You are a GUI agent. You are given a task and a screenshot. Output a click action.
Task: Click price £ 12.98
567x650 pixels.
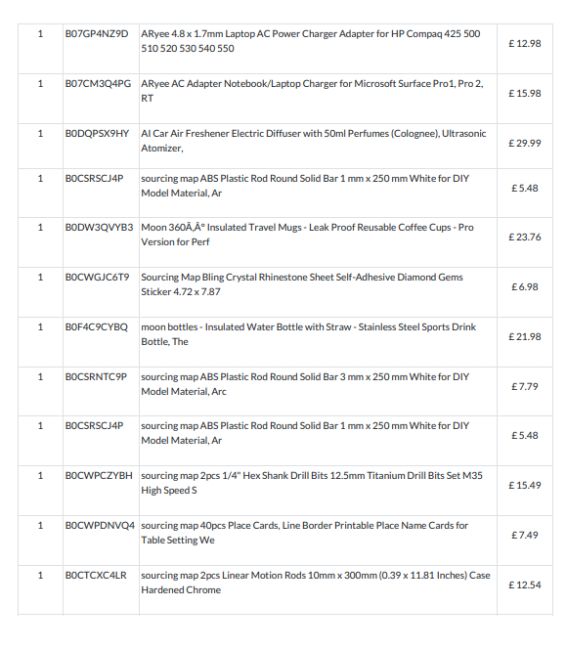525,44
